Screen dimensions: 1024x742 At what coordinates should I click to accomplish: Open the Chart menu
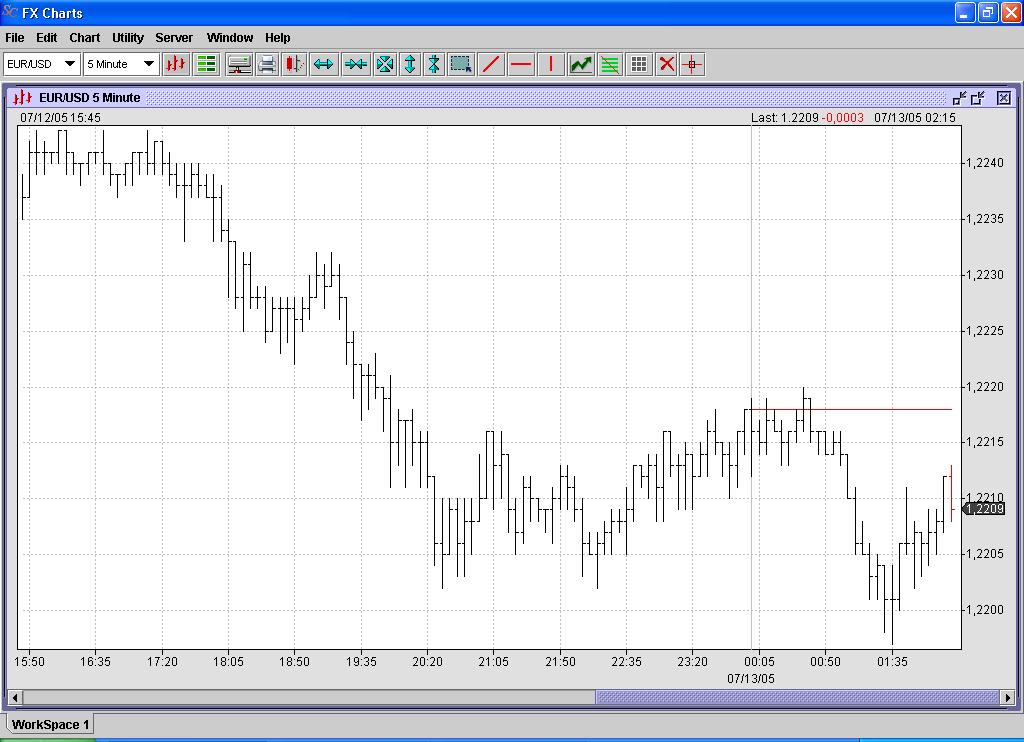point(85,38)
